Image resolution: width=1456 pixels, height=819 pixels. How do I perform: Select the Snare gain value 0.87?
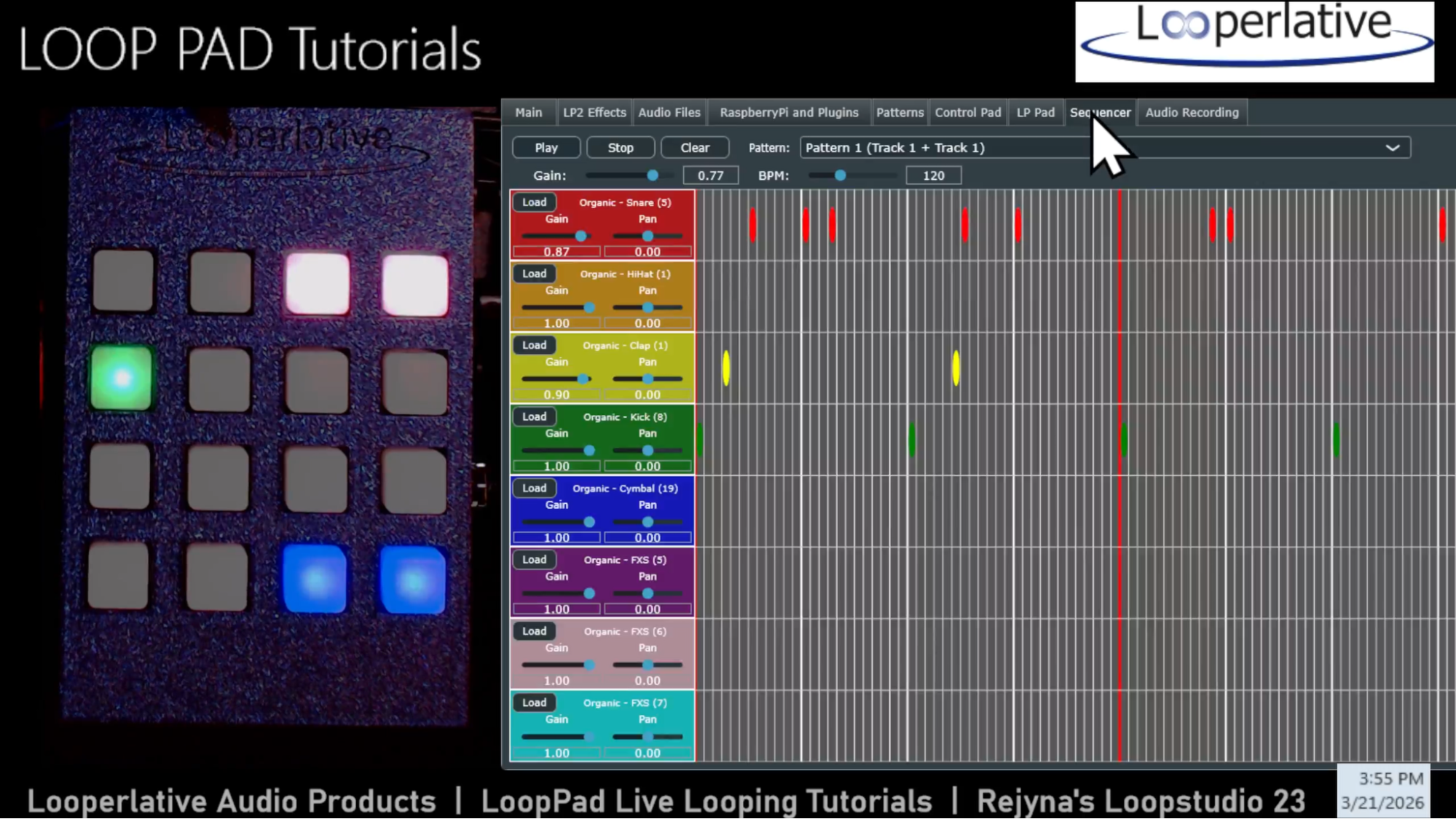pos(556,252)
